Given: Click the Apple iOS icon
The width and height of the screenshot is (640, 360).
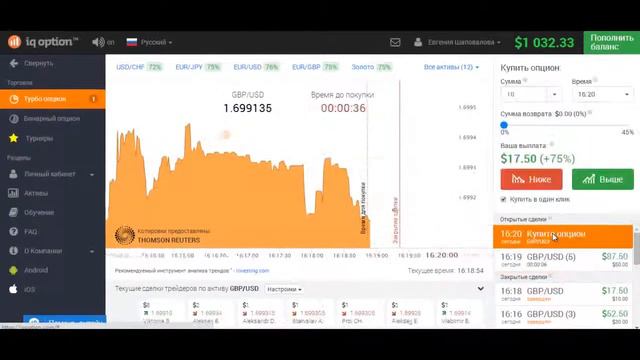Looking at the screenshot, I should click(x=13, y=289).
